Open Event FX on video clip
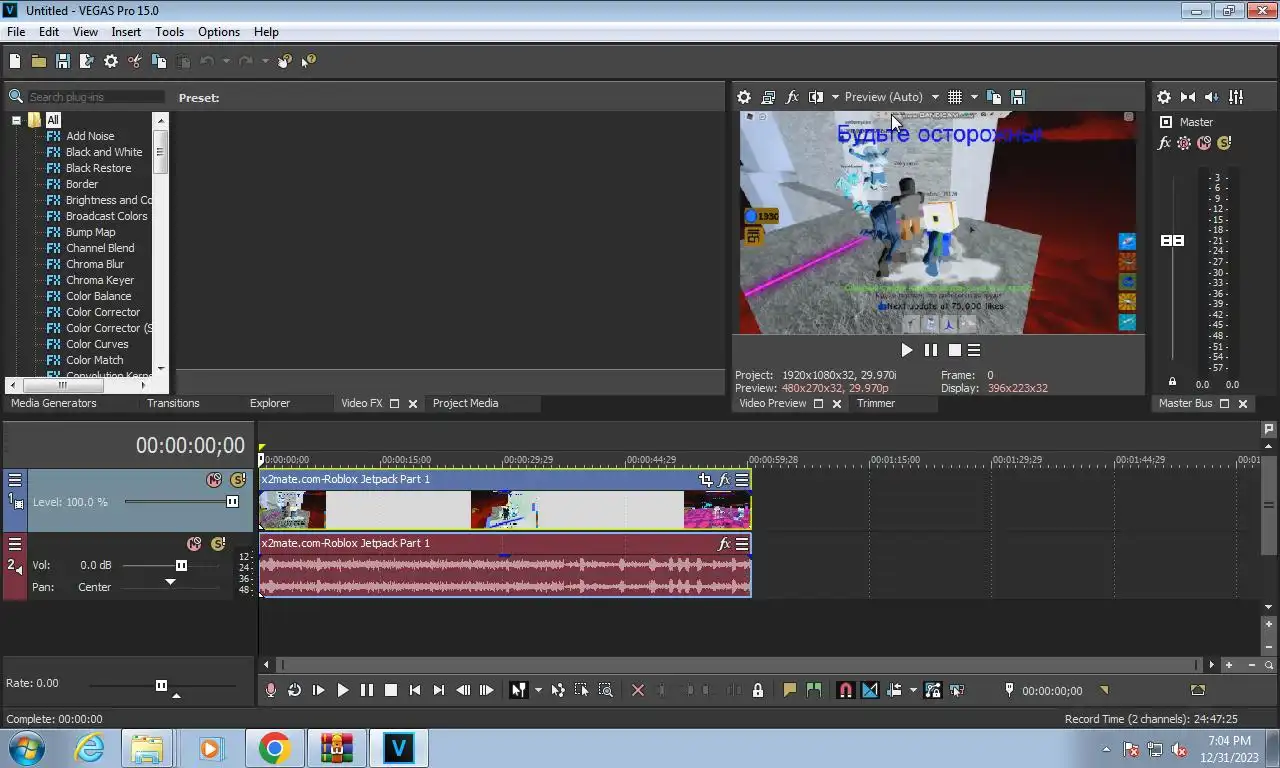This screenshot has height=768, width=1280. tap(725, 480)
